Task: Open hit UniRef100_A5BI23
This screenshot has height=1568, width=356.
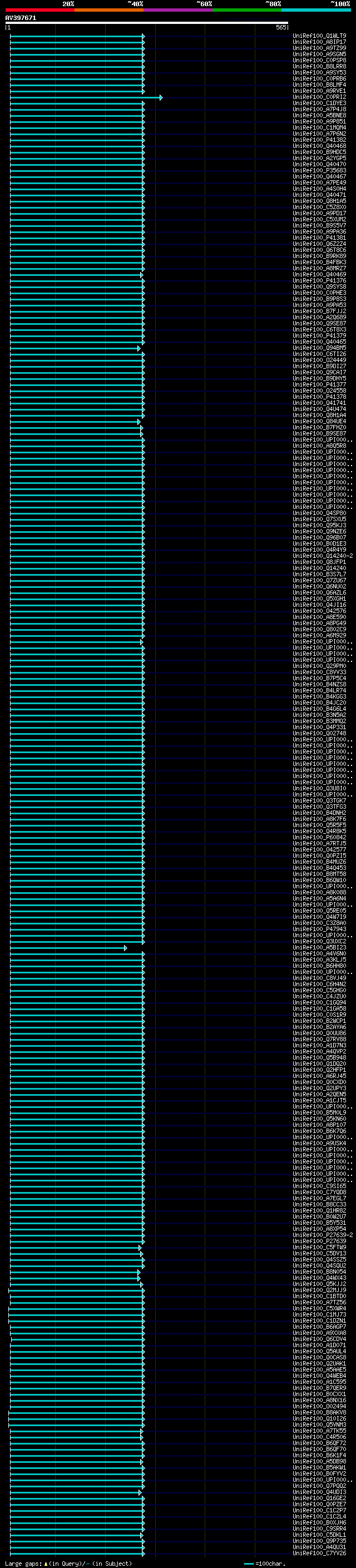Action: click(319, 948)
